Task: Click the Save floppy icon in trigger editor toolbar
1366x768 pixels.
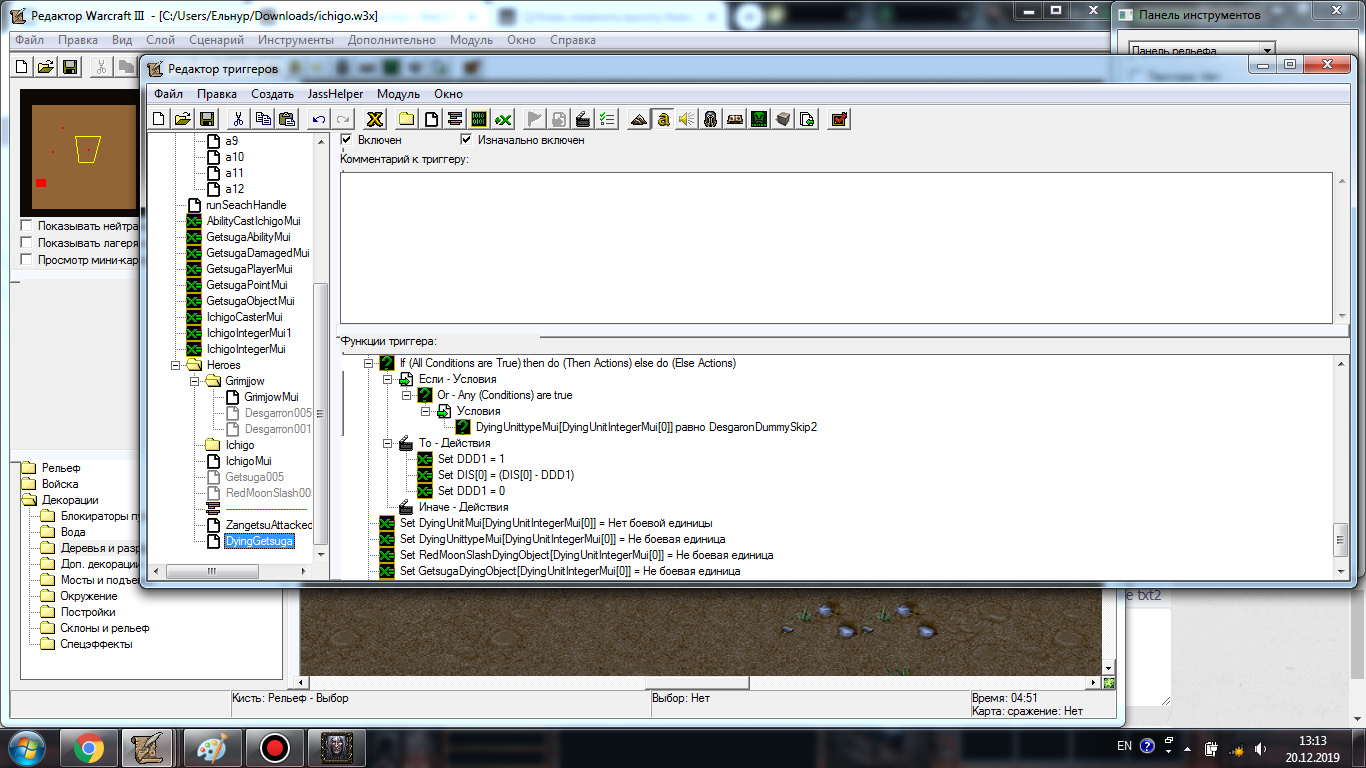Action: (x=206, y=119)
